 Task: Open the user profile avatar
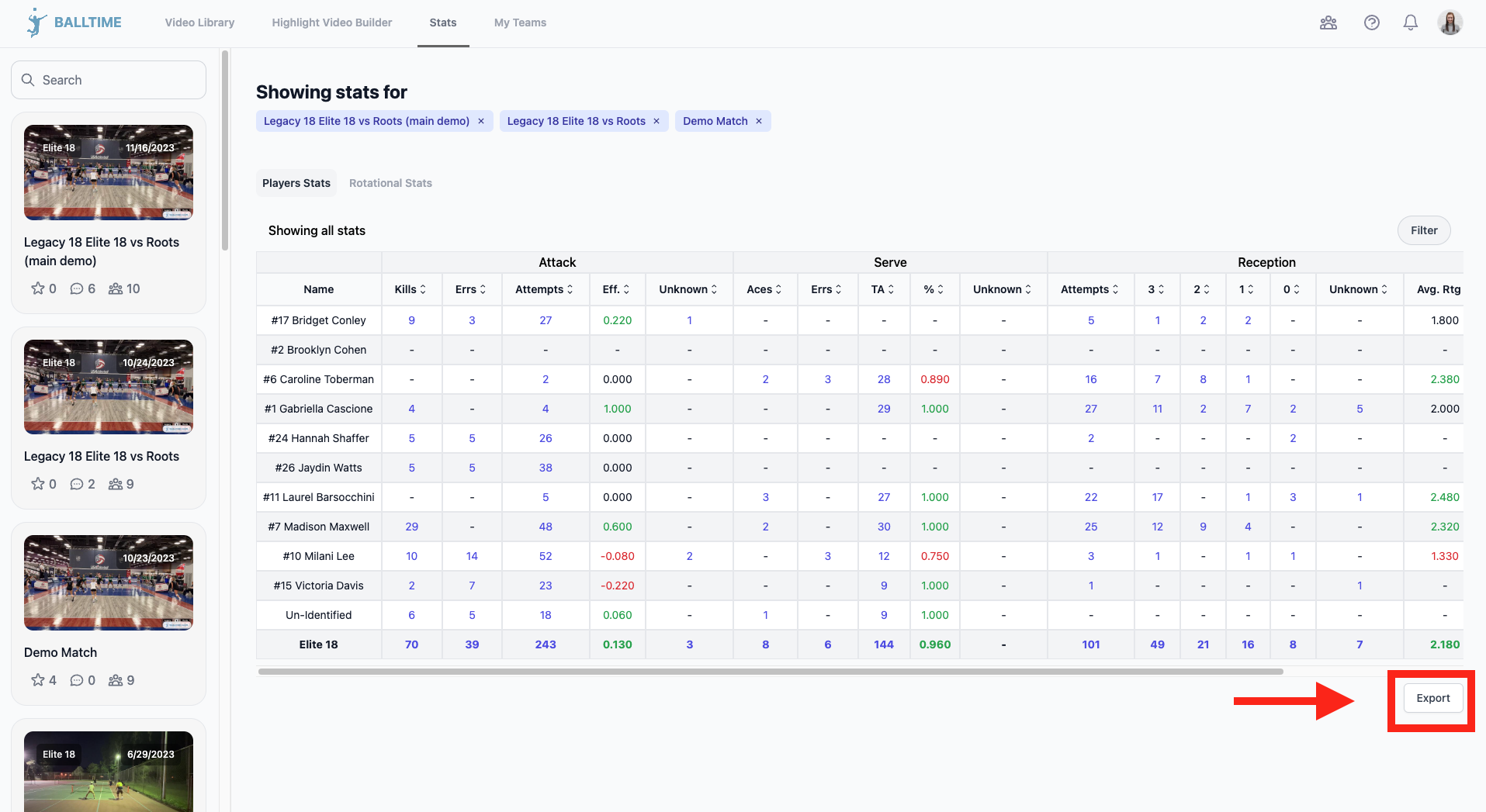(1450, 22)
